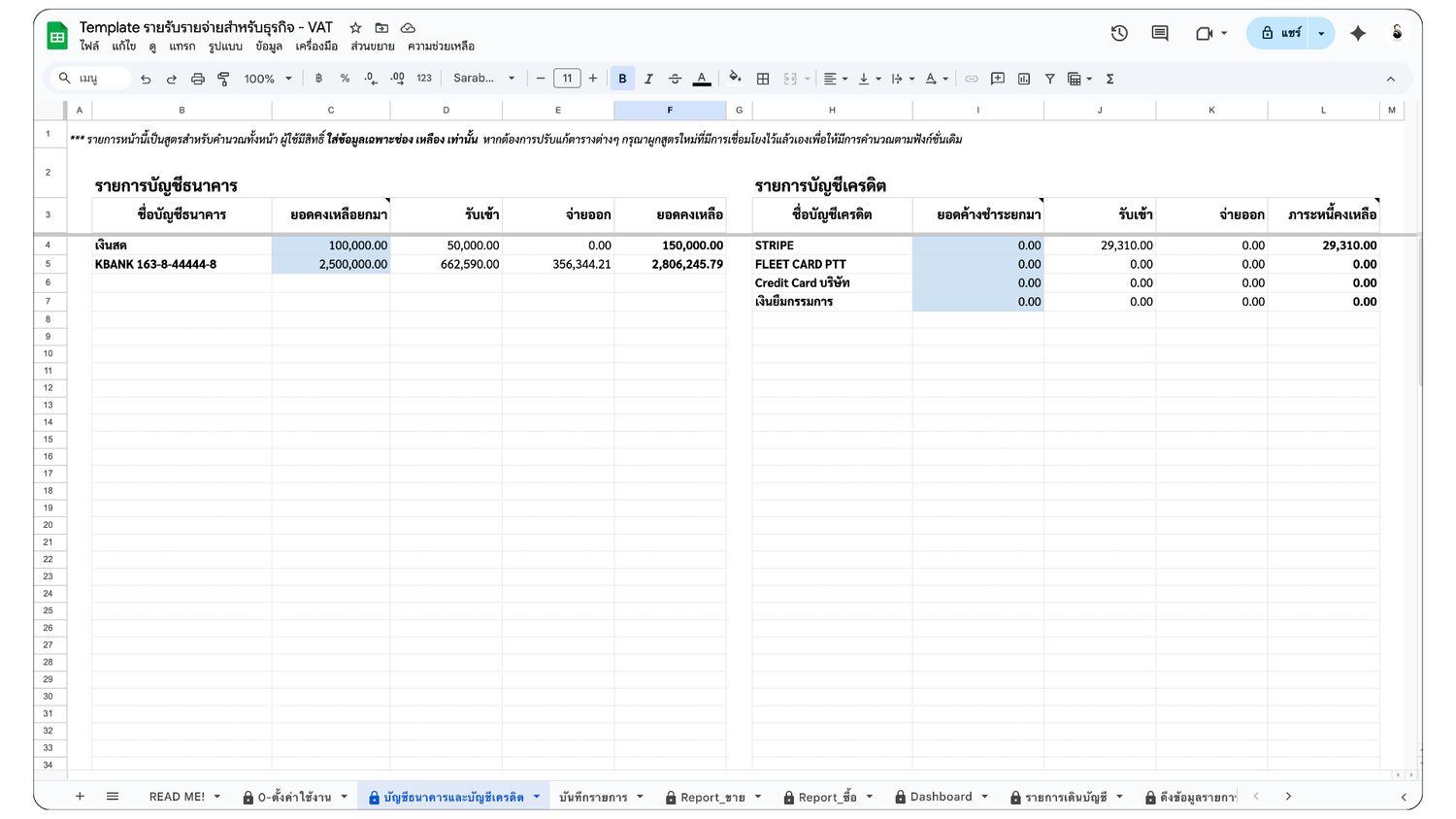Screen dimensions: 1456x819
Task: Open the fill color picker
Action: (x=735, y=79)
